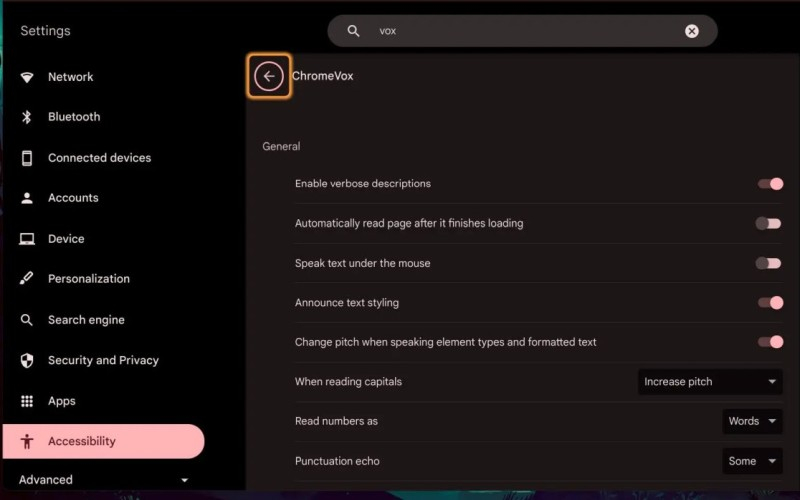The image size is (800, 500).
Task: Click the magnifier icon in search bar
Action: point(353,31)
